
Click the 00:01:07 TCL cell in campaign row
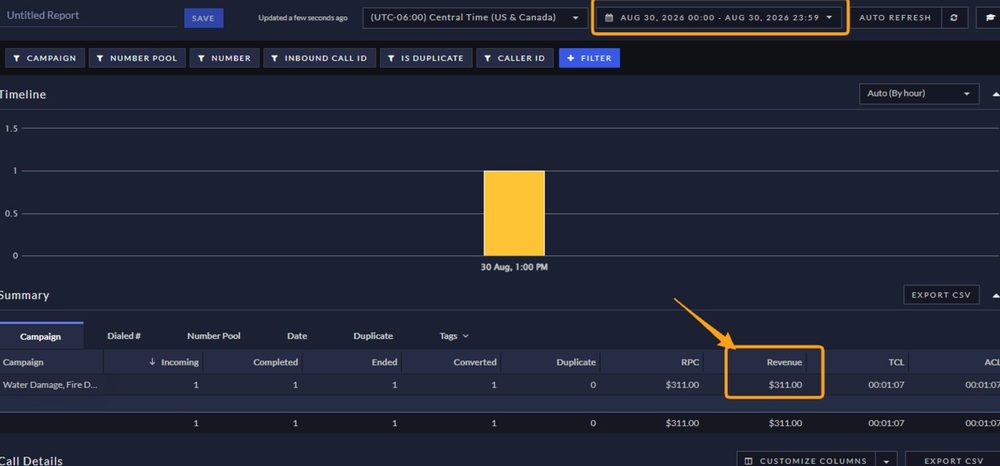(886, 385)
